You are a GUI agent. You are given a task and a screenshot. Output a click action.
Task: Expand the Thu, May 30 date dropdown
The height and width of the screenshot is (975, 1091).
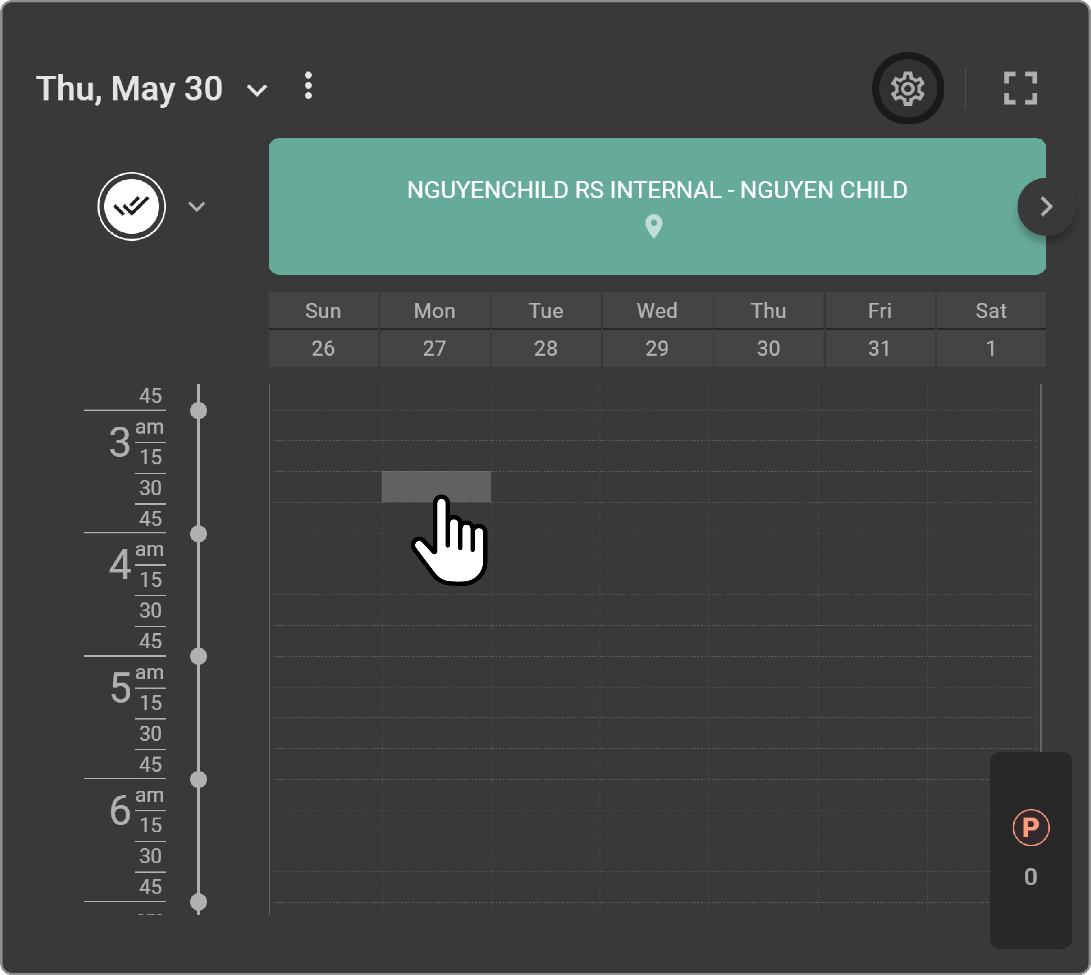(x=257, y=91)
